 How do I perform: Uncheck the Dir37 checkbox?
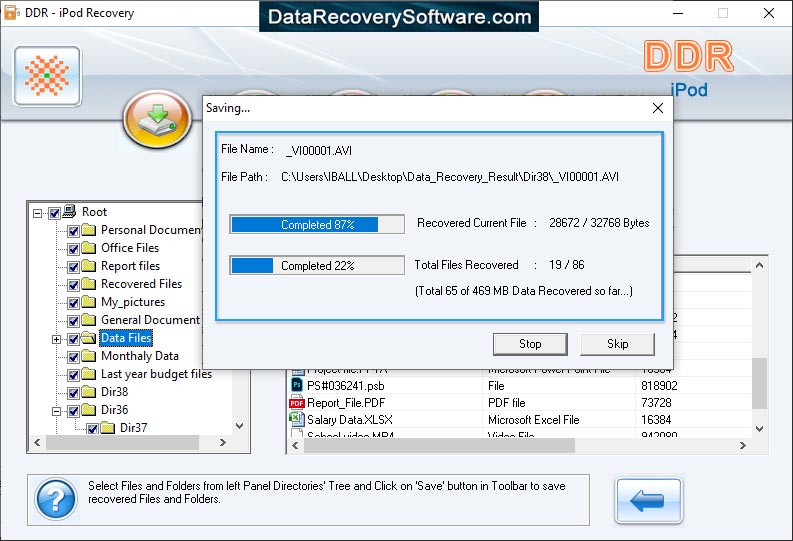pos(92,429)
